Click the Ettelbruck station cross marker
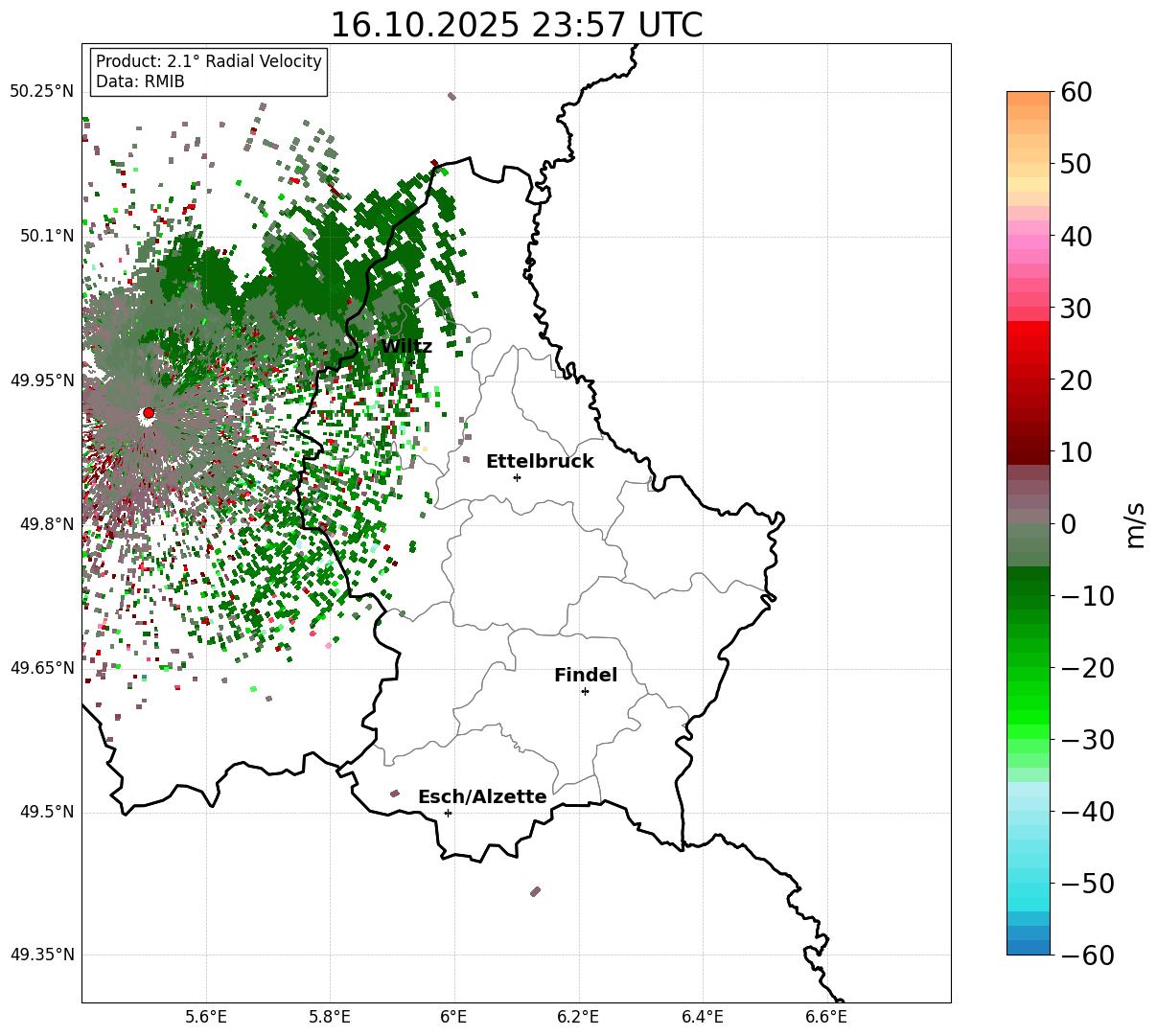This screenshot has height=1036, width=1157. tap(518, 477)
